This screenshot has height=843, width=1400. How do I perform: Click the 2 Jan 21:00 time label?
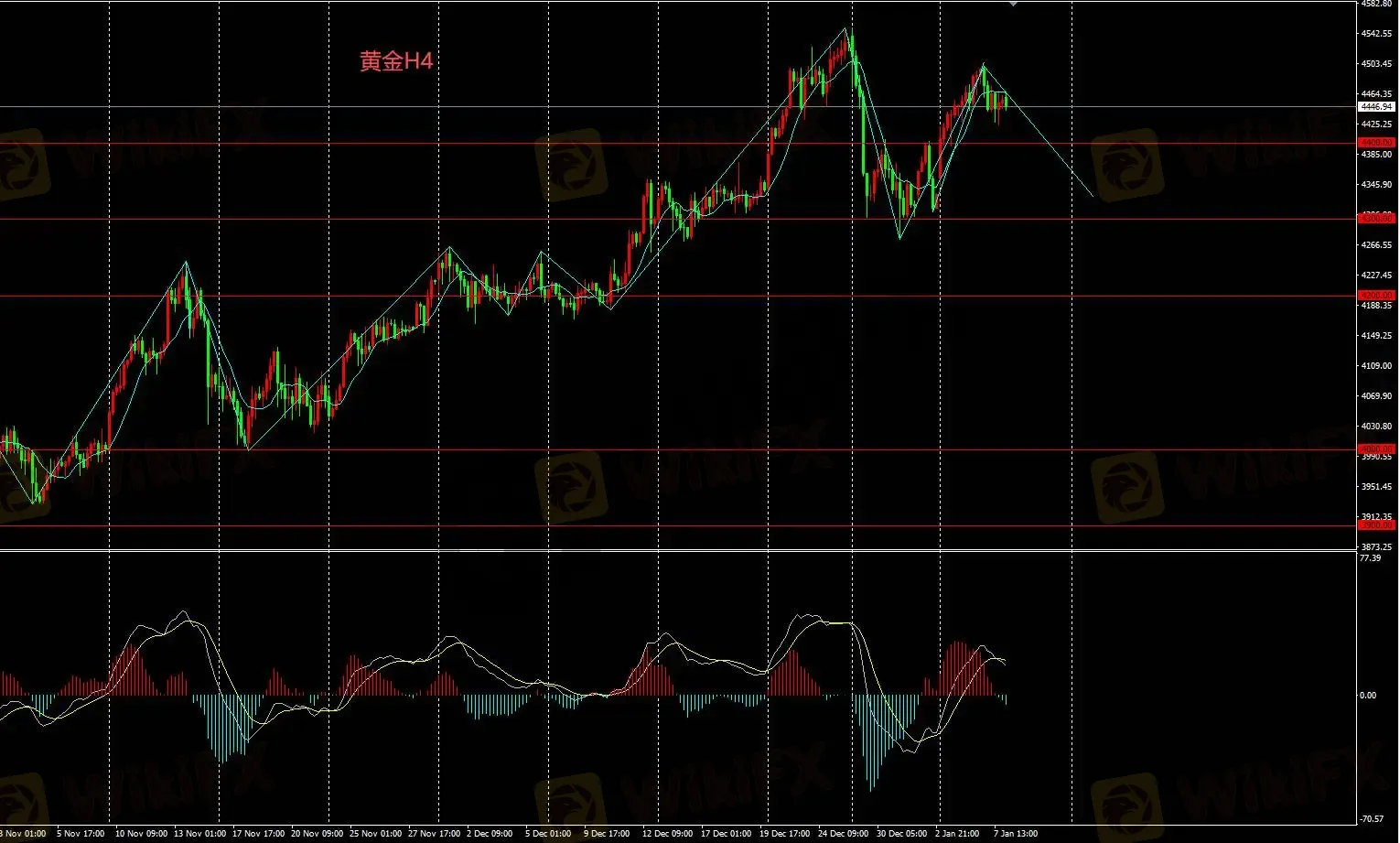click(957, 834)
